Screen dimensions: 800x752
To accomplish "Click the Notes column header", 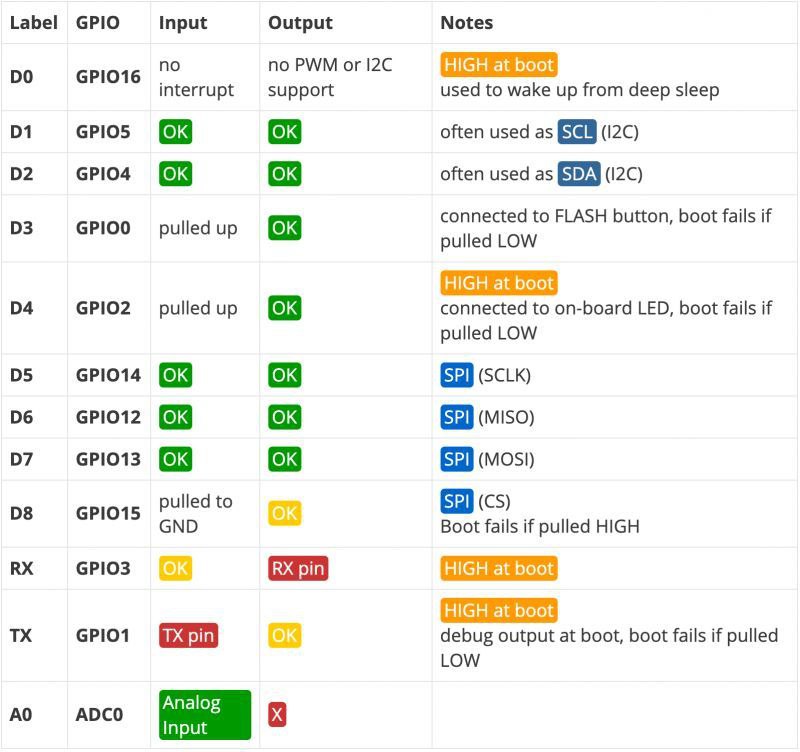I will pos(466,22).
